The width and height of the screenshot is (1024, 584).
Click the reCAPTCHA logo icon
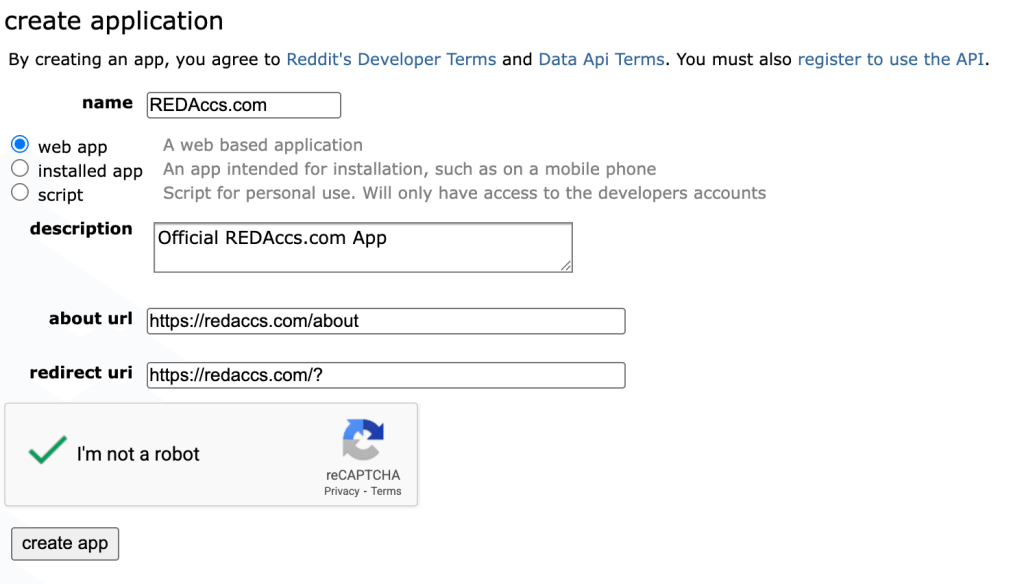click(363, 440)
